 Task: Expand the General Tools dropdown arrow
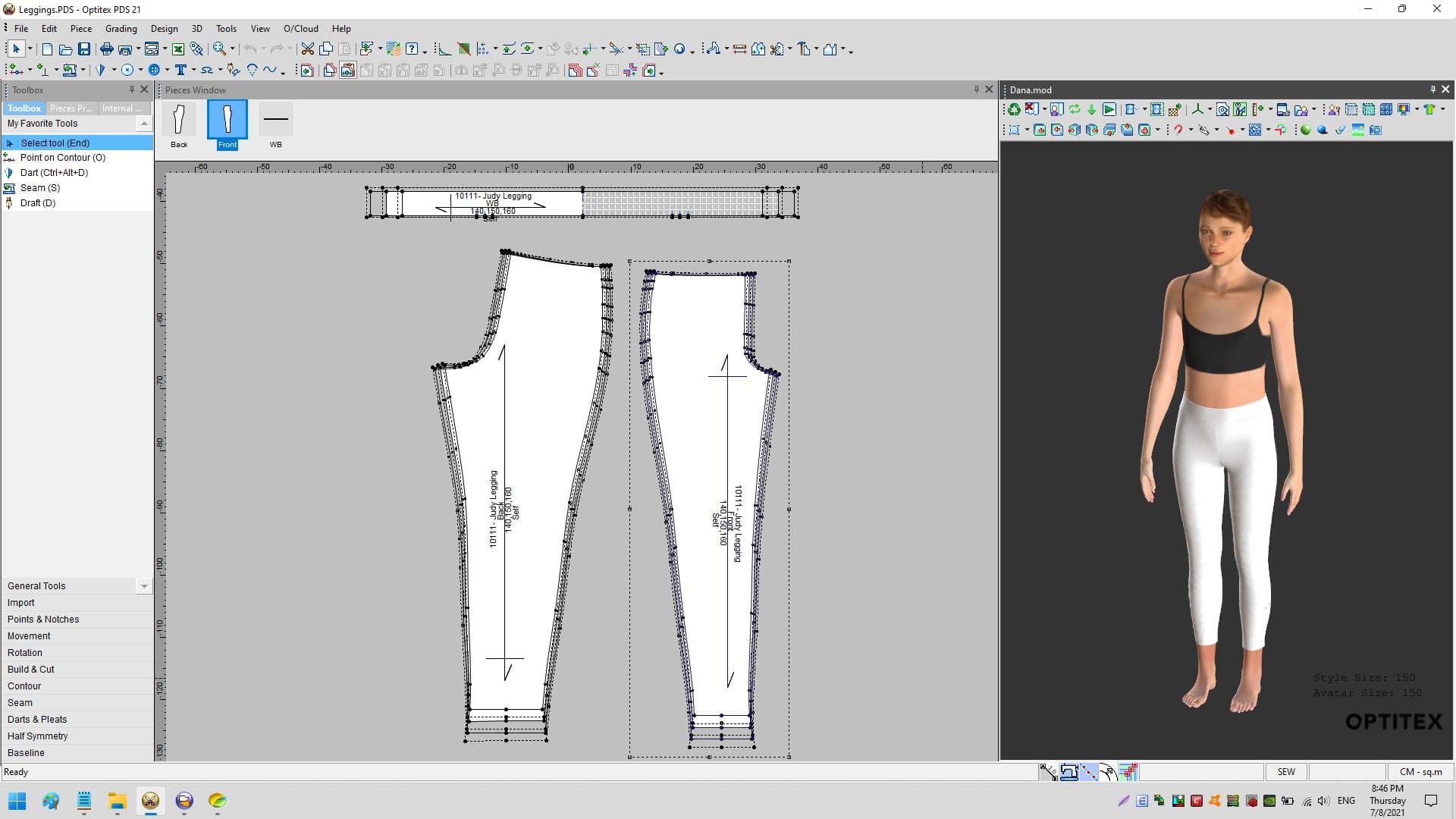click(x=143, y=586)
